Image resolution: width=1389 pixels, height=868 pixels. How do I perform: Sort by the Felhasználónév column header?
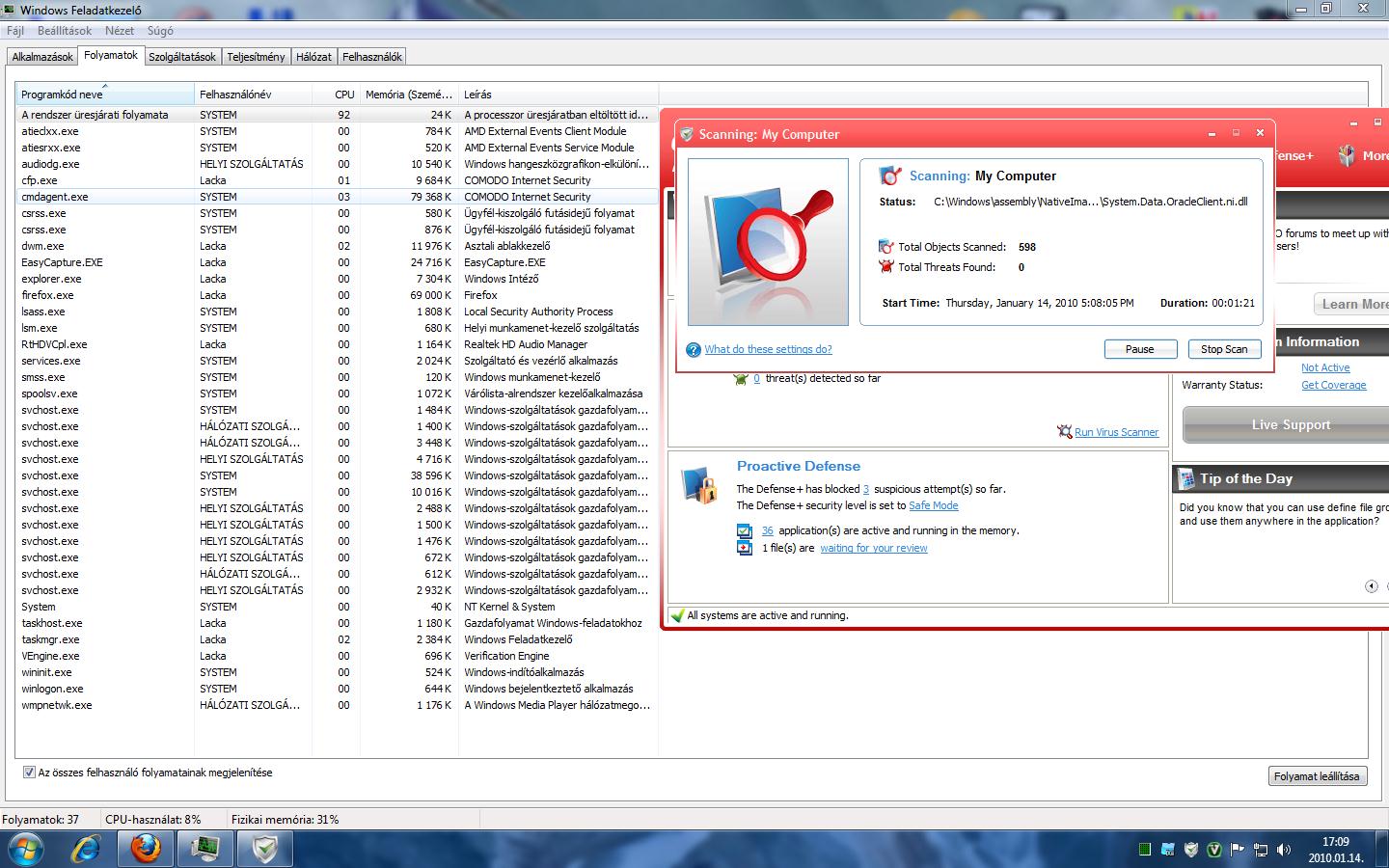pos(254,95)
